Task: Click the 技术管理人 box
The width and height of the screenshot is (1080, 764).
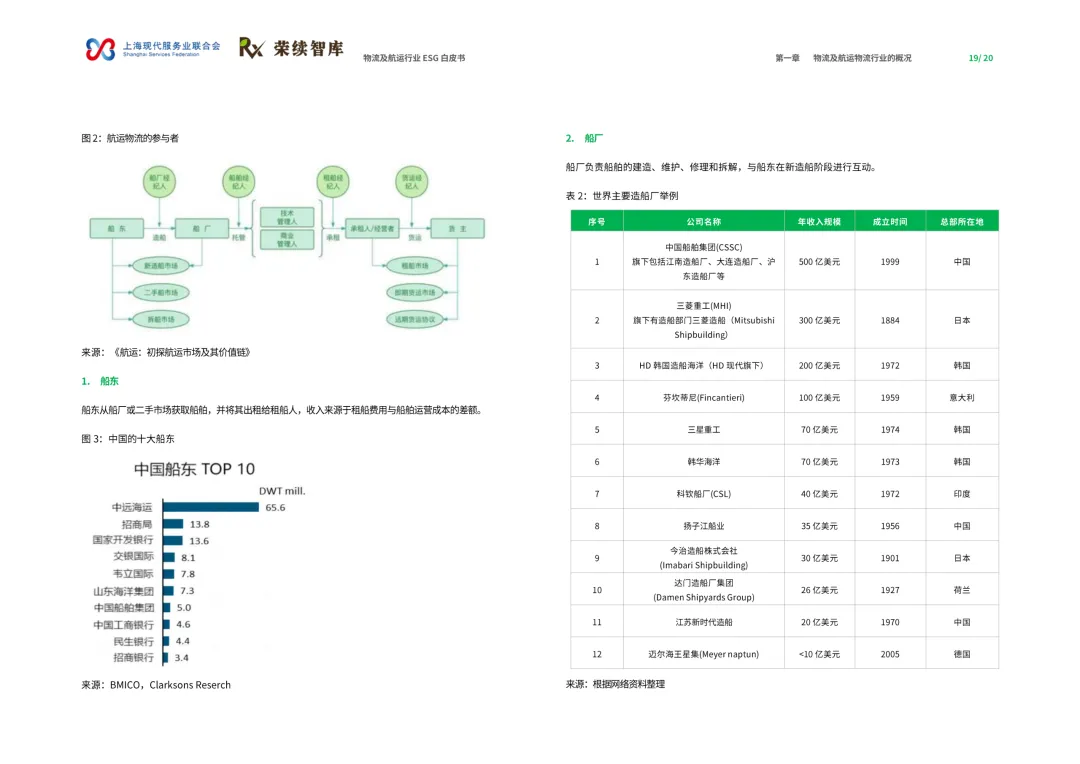Action: point(287,217)
